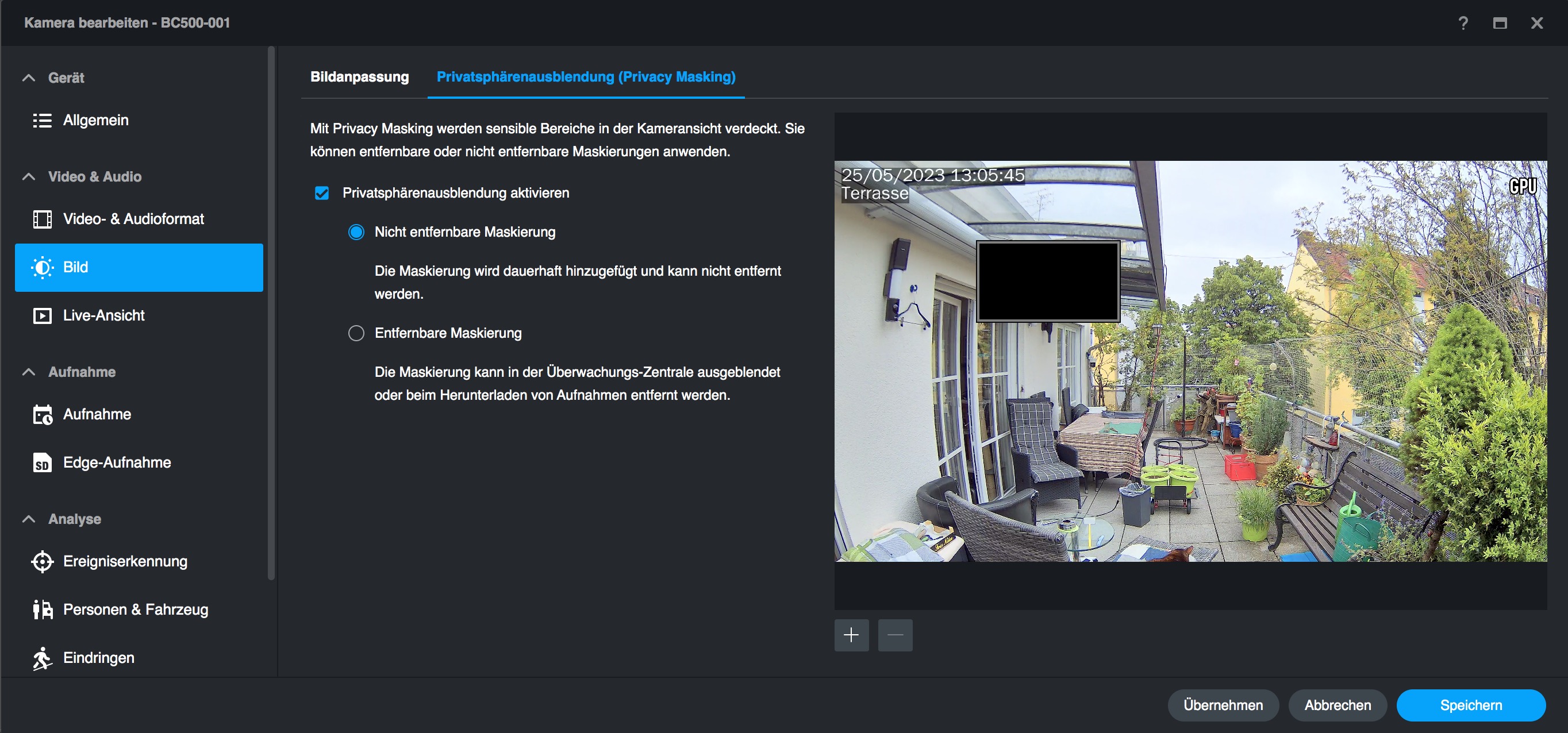Choose Entfernbare Maskierung radio option
The height and width of the screenshot is (733, 1568).
pos(356,333)
